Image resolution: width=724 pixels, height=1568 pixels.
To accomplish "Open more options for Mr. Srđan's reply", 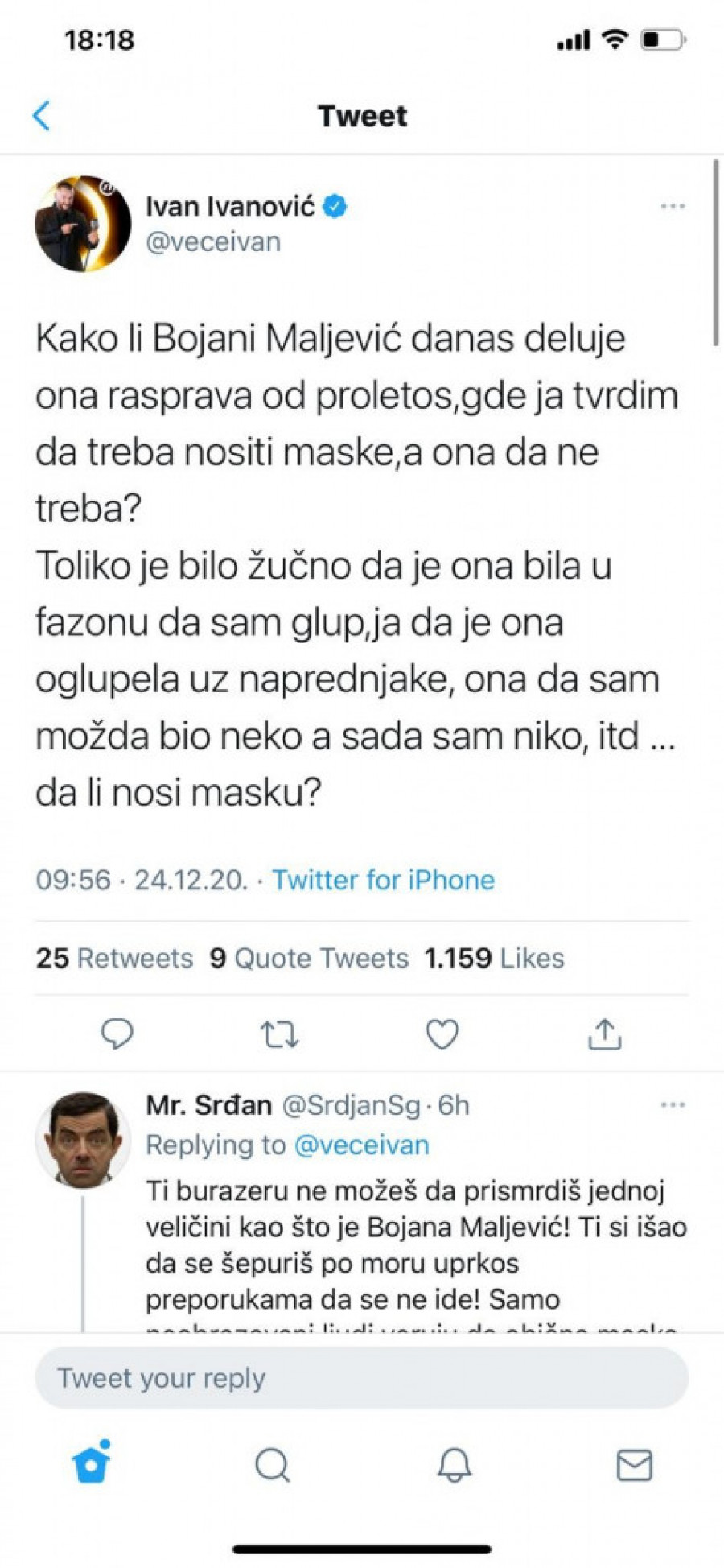I will 673,1105.
